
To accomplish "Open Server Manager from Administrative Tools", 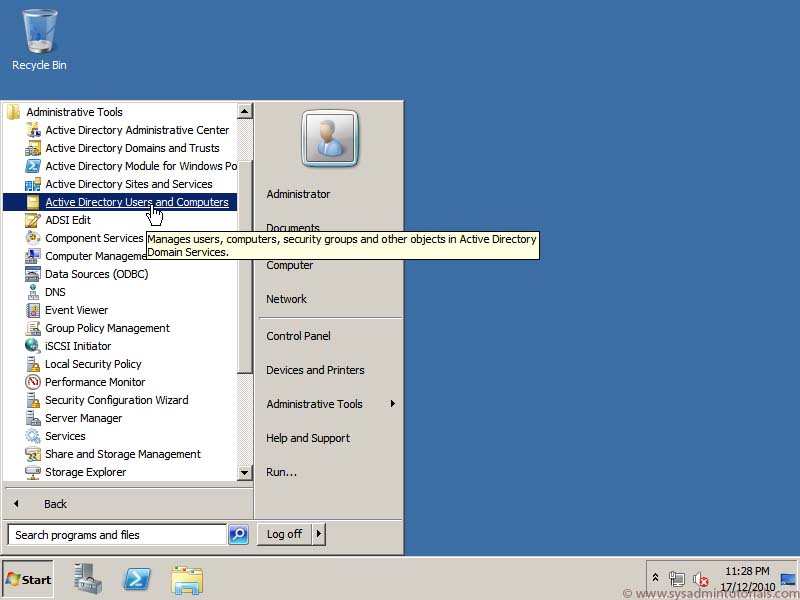I will coord(84,418).
